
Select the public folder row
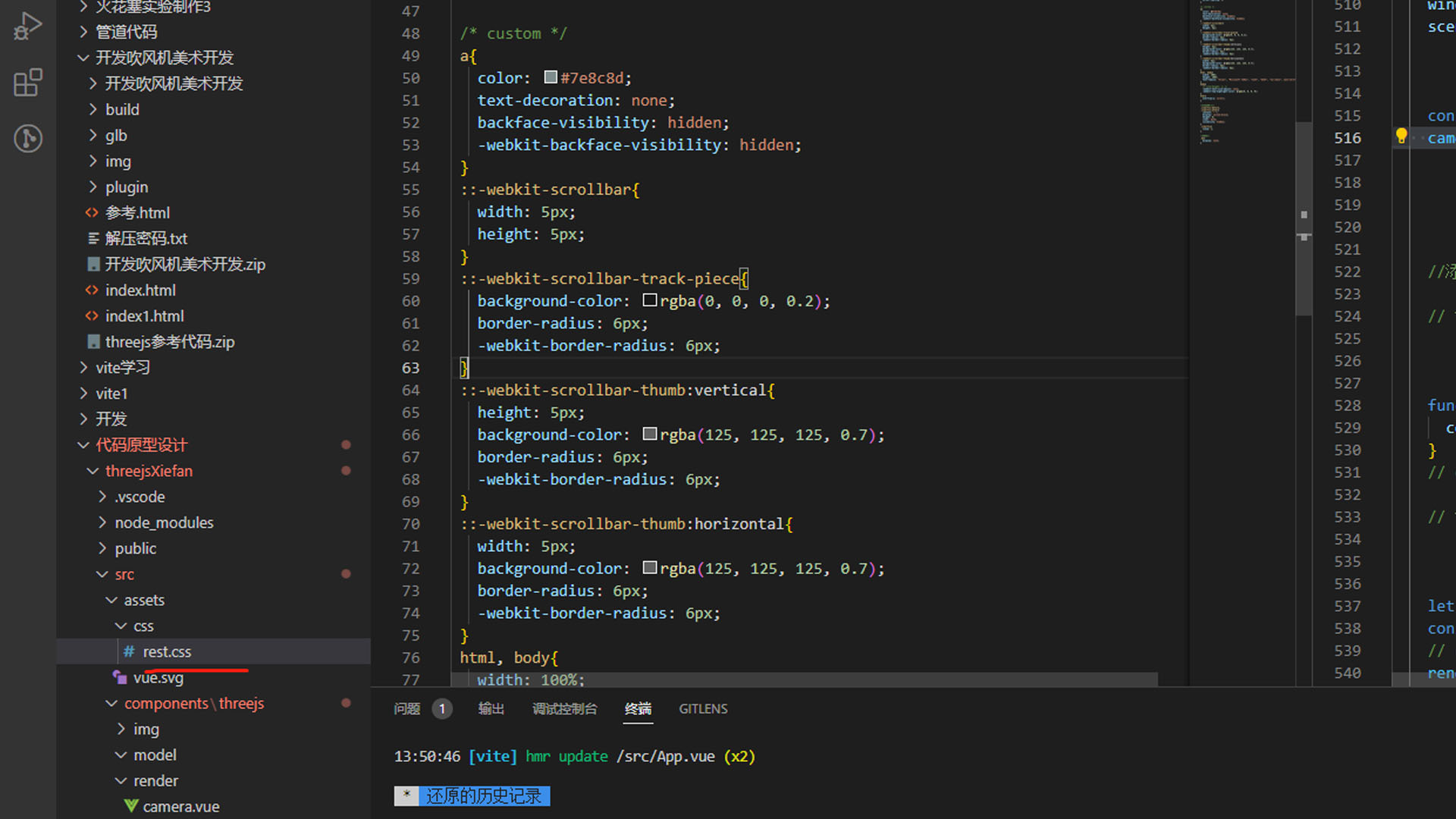[x=214, y=548]
